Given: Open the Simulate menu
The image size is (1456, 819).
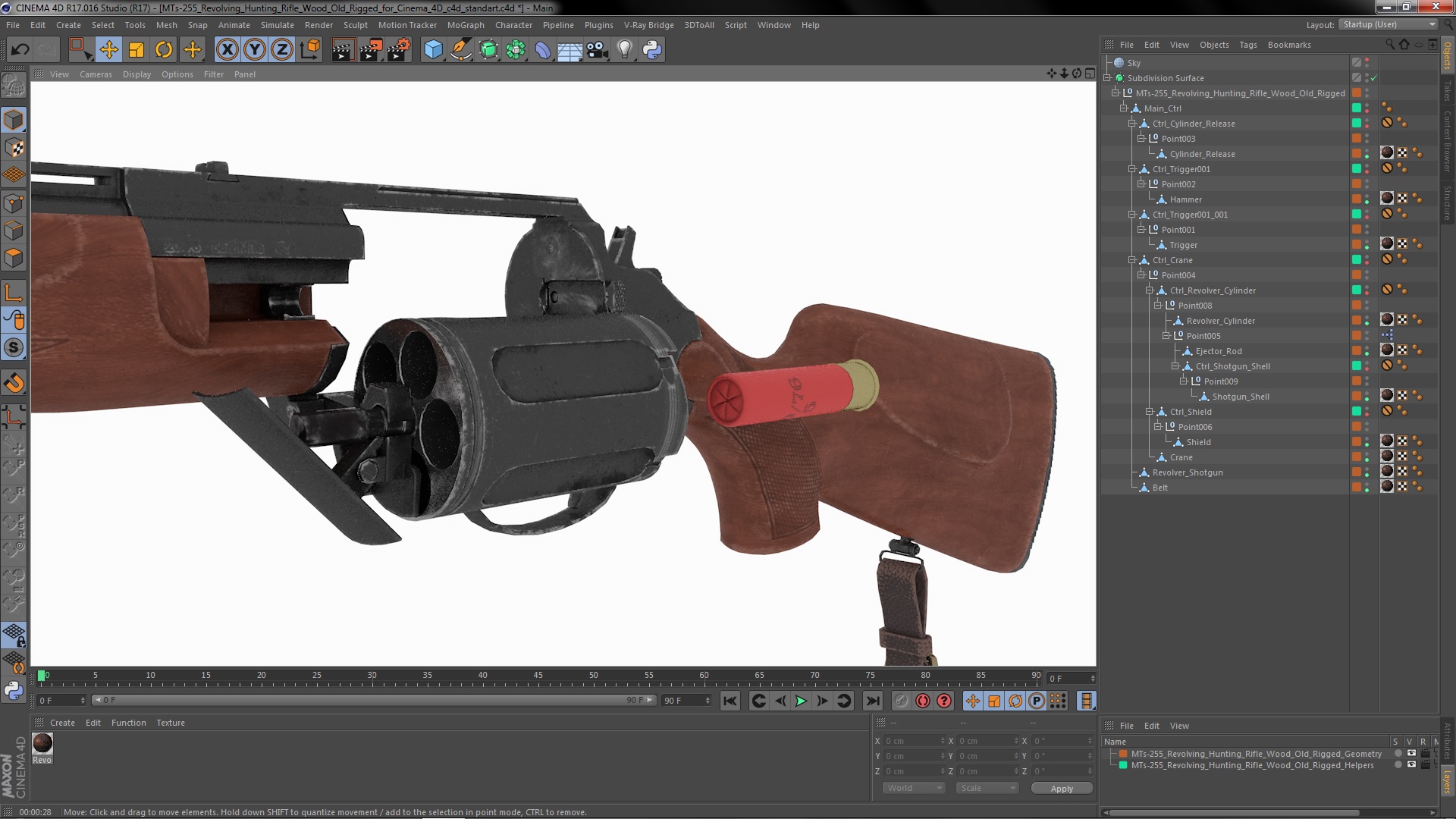Looking at the screenshot, I should (x=277, y=25).
